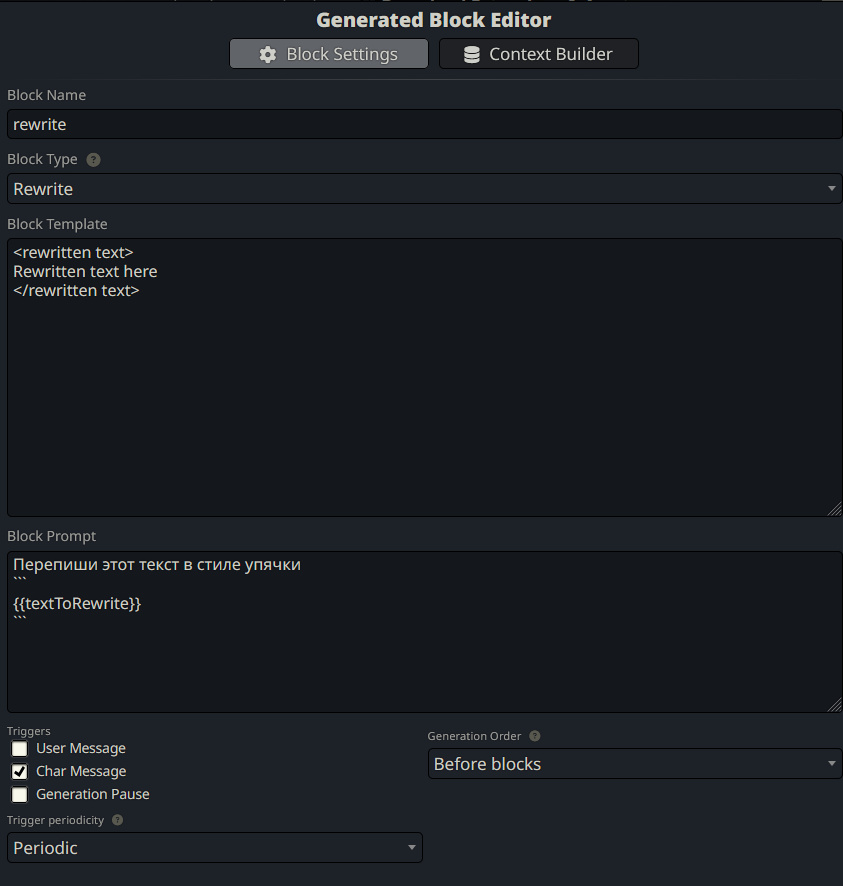Click the Generation Order help icon
843x886 pixels.
[535, 736]
